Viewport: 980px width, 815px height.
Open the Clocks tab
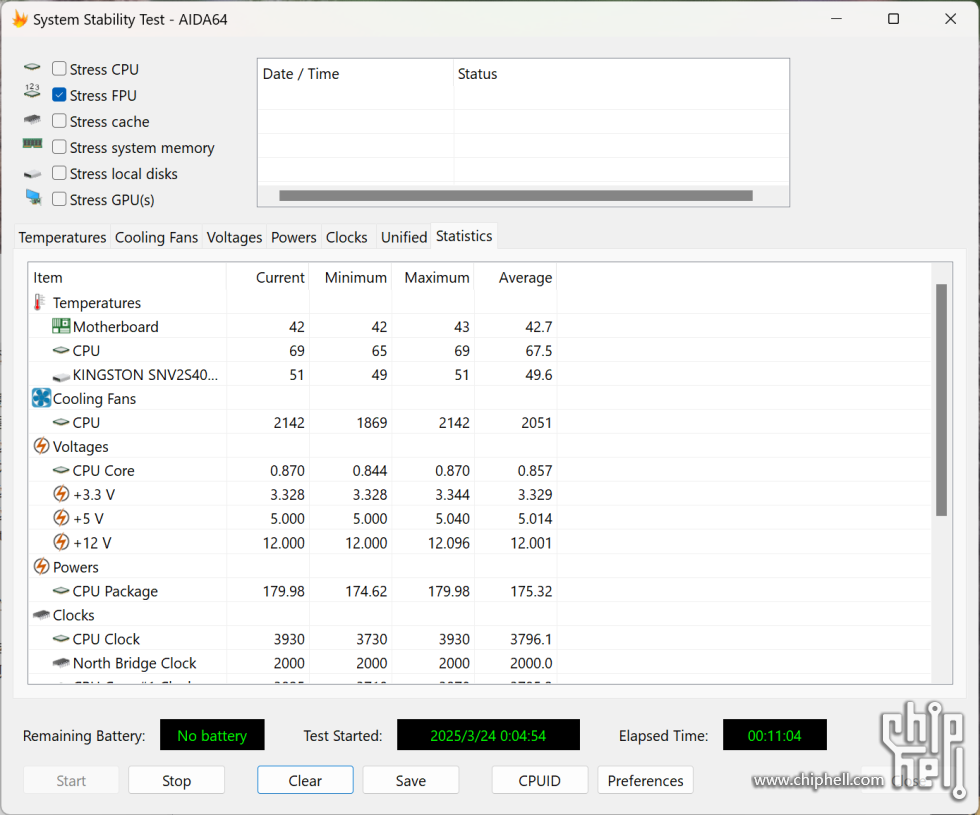pos(347,238)
